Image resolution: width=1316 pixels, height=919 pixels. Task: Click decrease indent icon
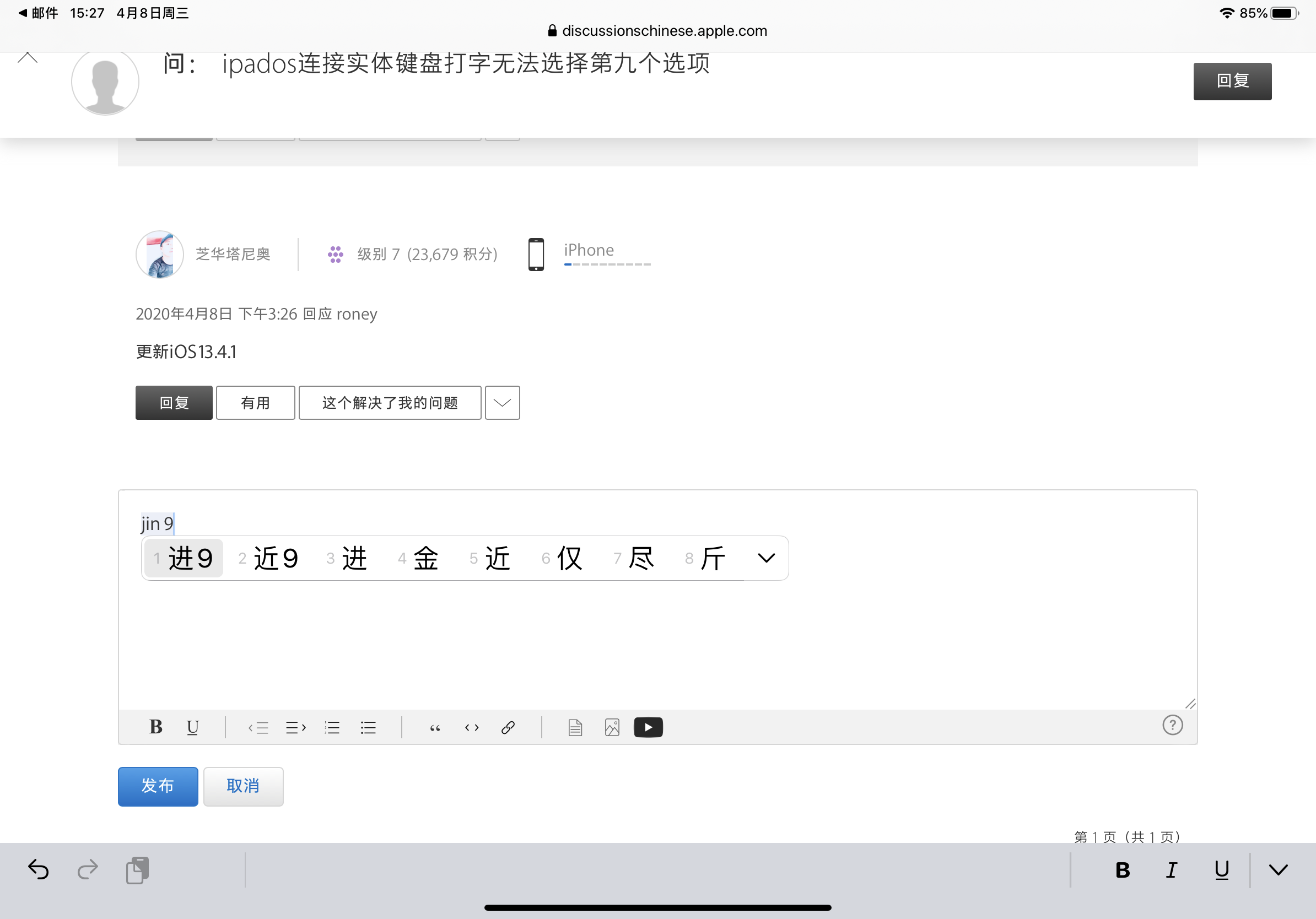coord(258,728)
